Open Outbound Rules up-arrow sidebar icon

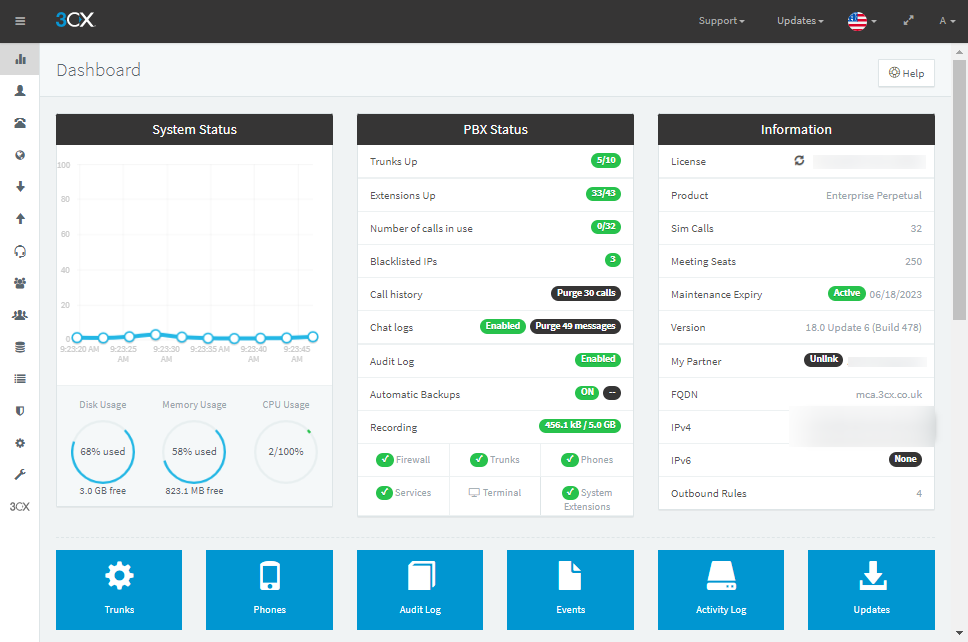20,219
